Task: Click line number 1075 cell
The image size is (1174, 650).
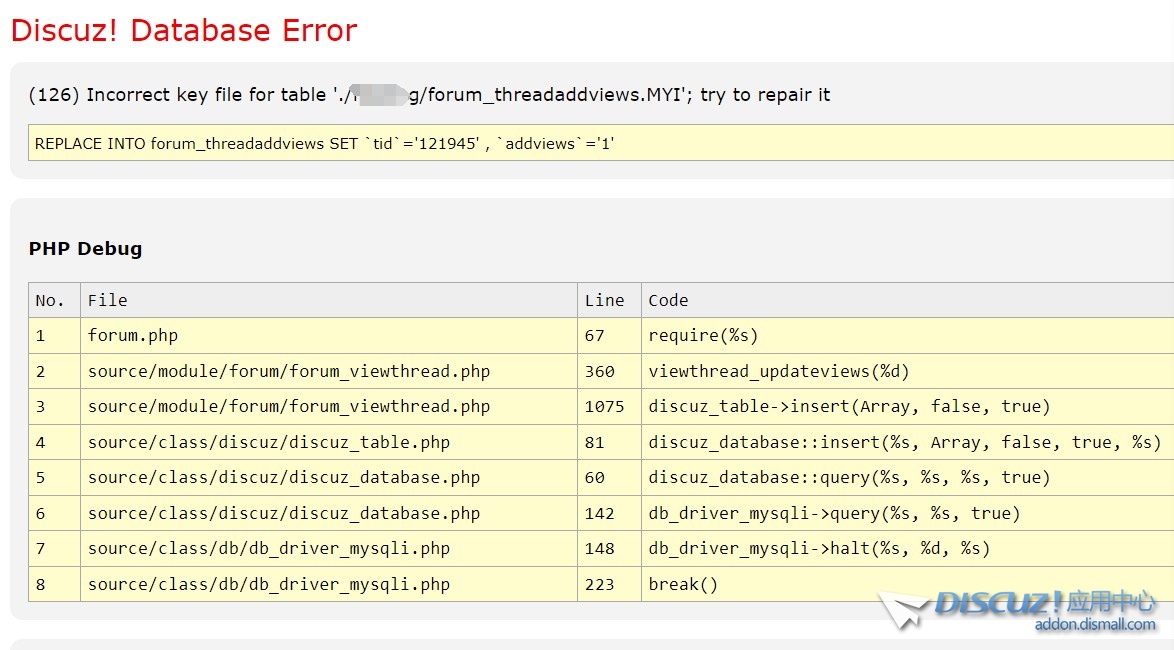Action: [604, 407]
